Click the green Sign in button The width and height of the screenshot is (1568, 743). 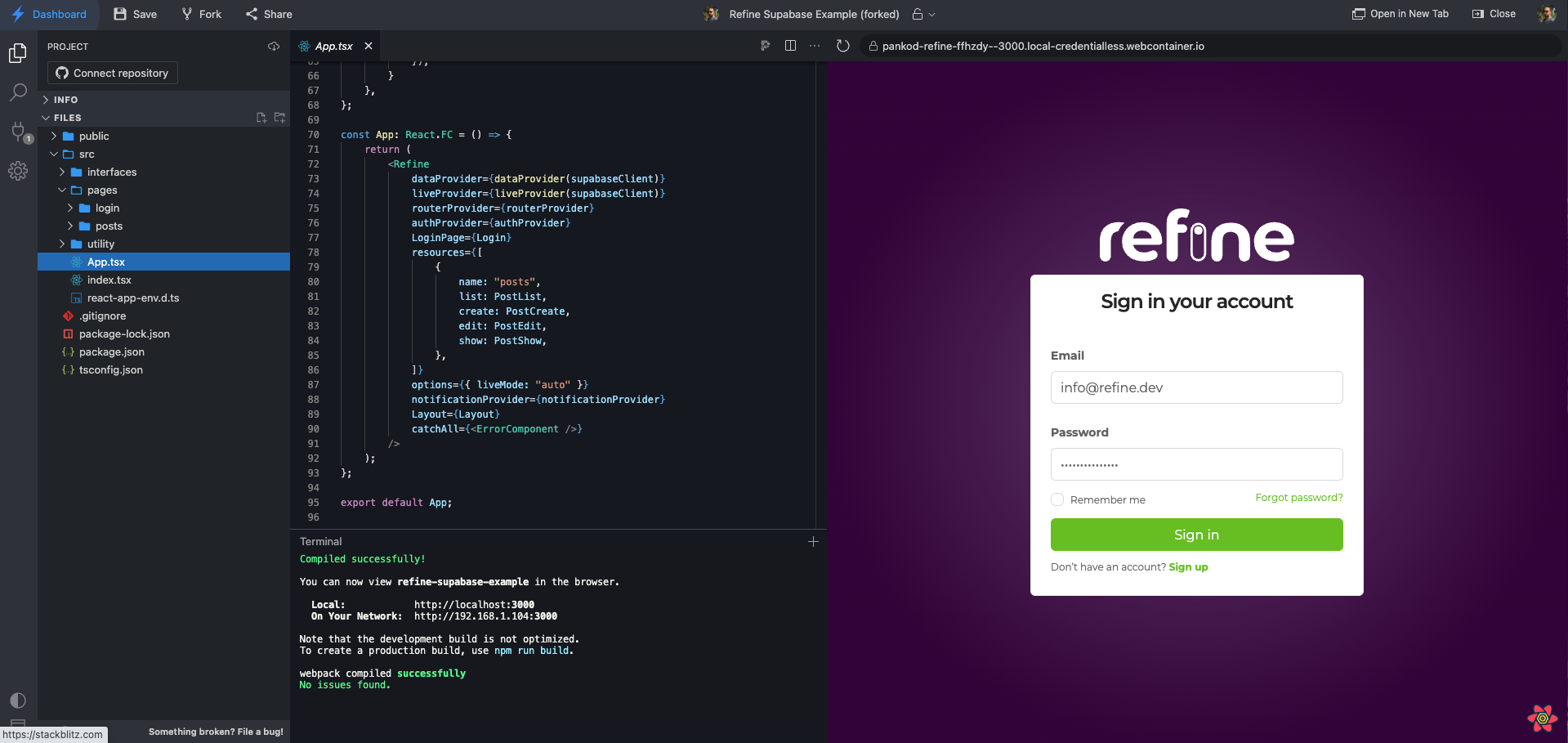click(x=1196, y=535)
